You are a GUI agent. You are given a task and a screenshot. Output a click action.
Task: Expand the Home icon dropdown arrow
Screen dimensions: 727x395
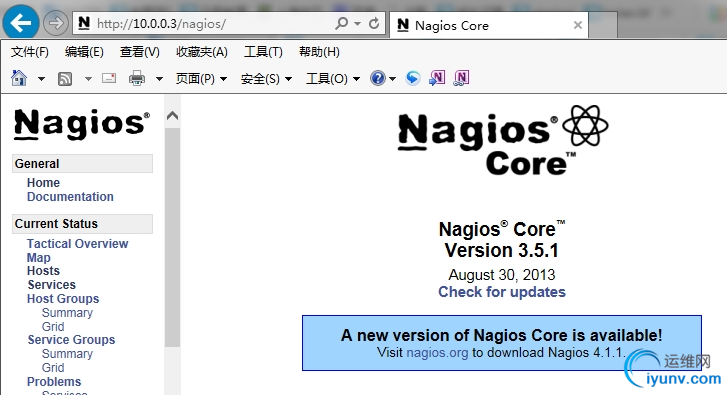pos(41,79)
